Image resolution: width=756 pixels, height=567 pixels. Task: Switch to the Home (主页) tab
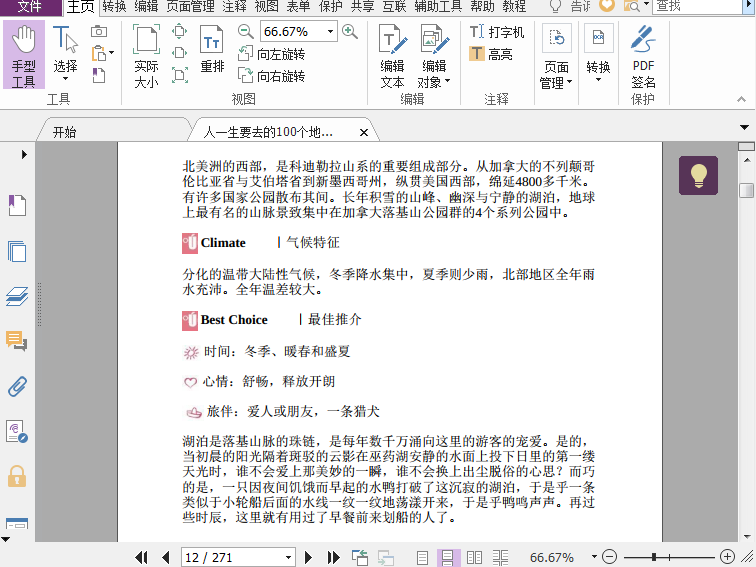80,7
